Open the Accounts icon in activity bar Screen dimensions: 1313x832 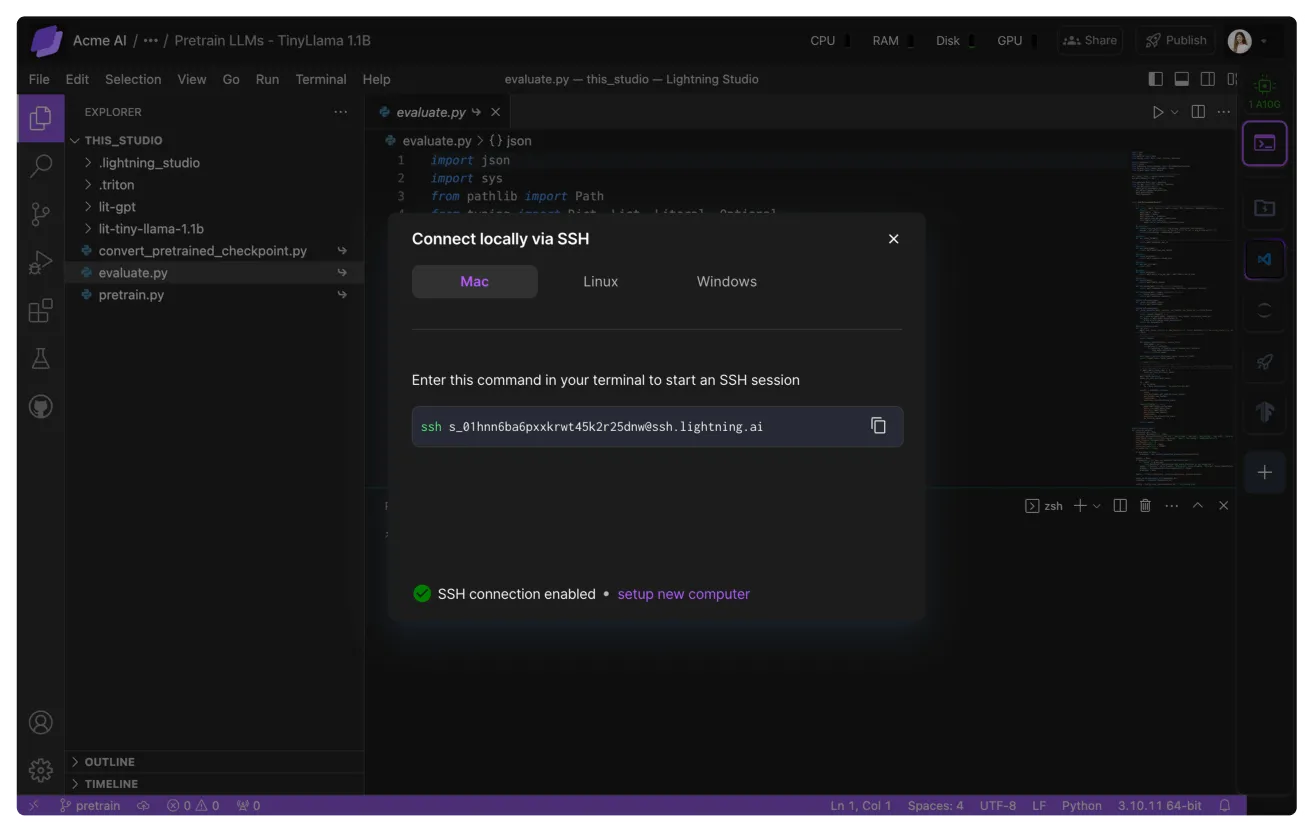point(41,722)
